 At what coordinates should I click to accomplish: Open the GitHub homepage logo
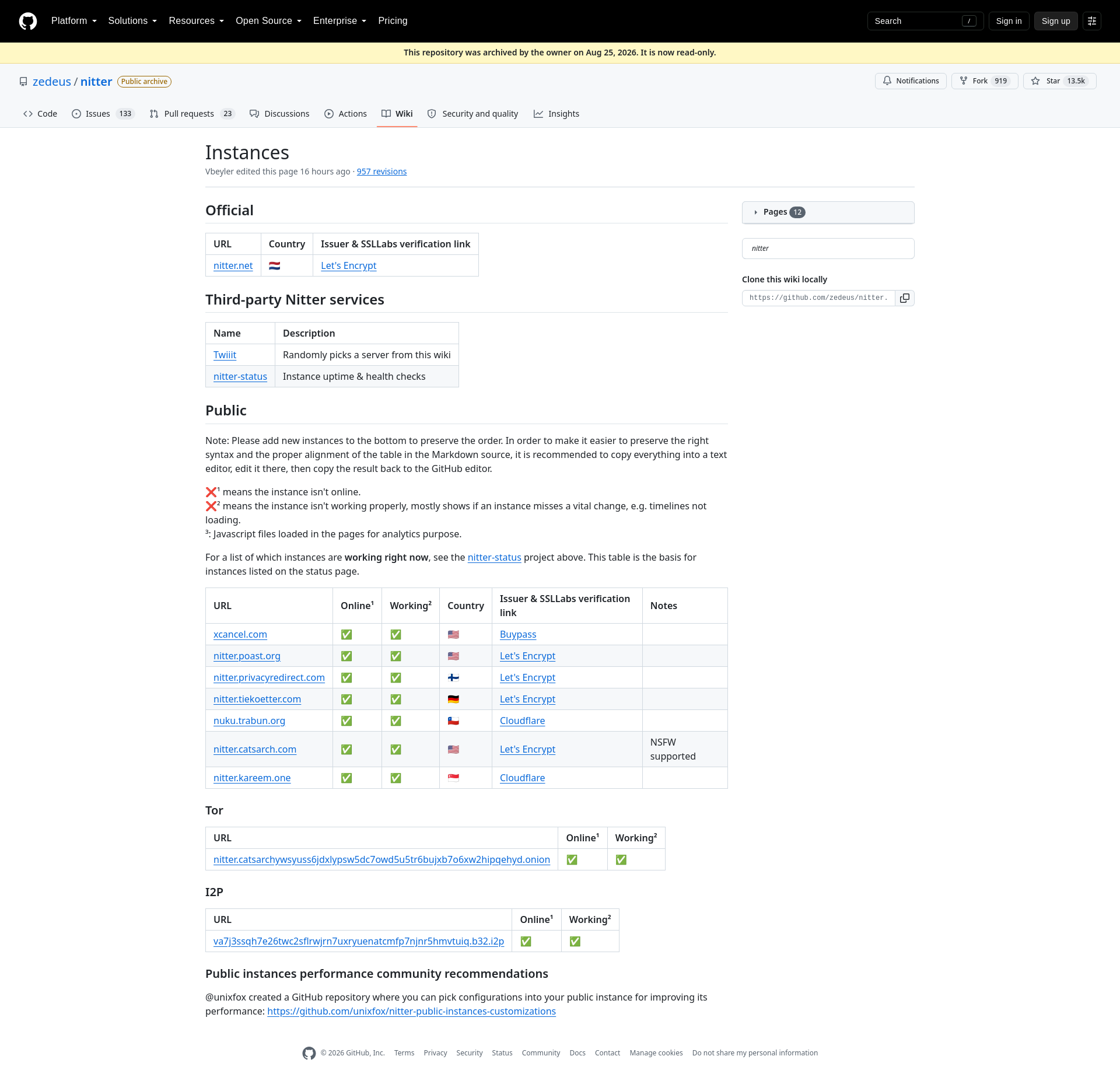[28, 21]
